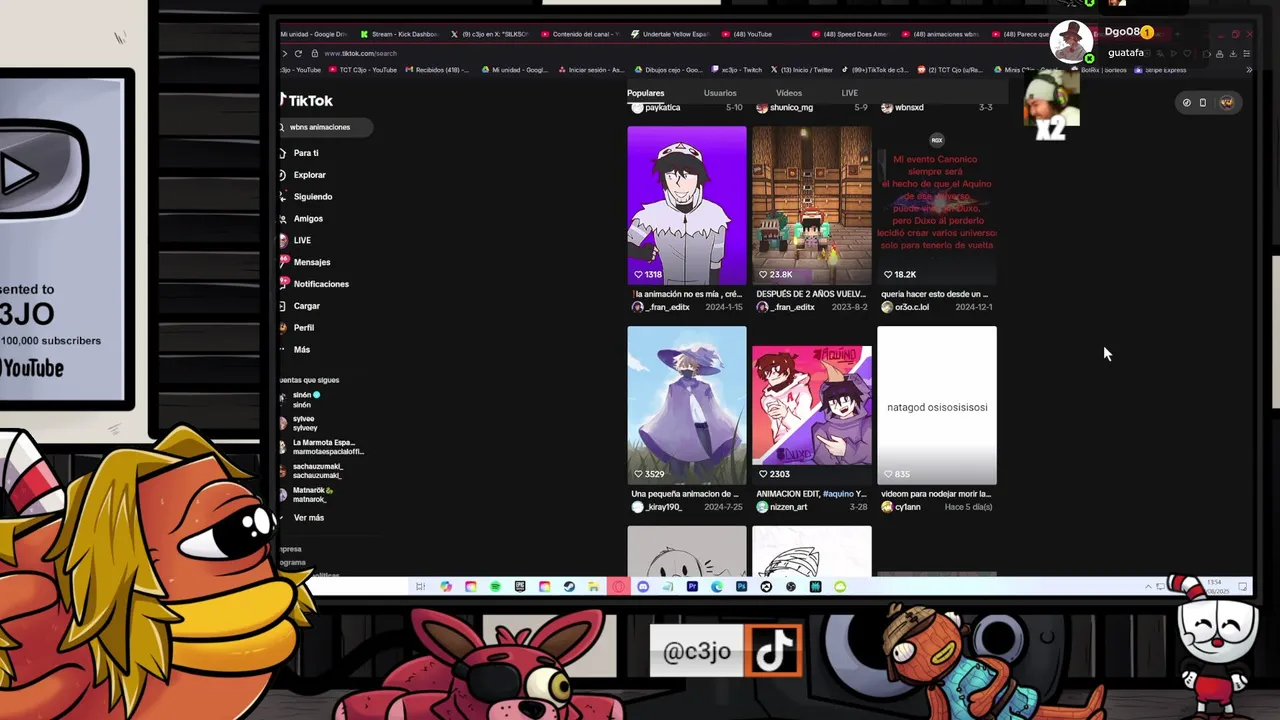The image size is (1280, 720).
Task: Open video thumbnail with 1318 likes
Action: pos(687,205)
